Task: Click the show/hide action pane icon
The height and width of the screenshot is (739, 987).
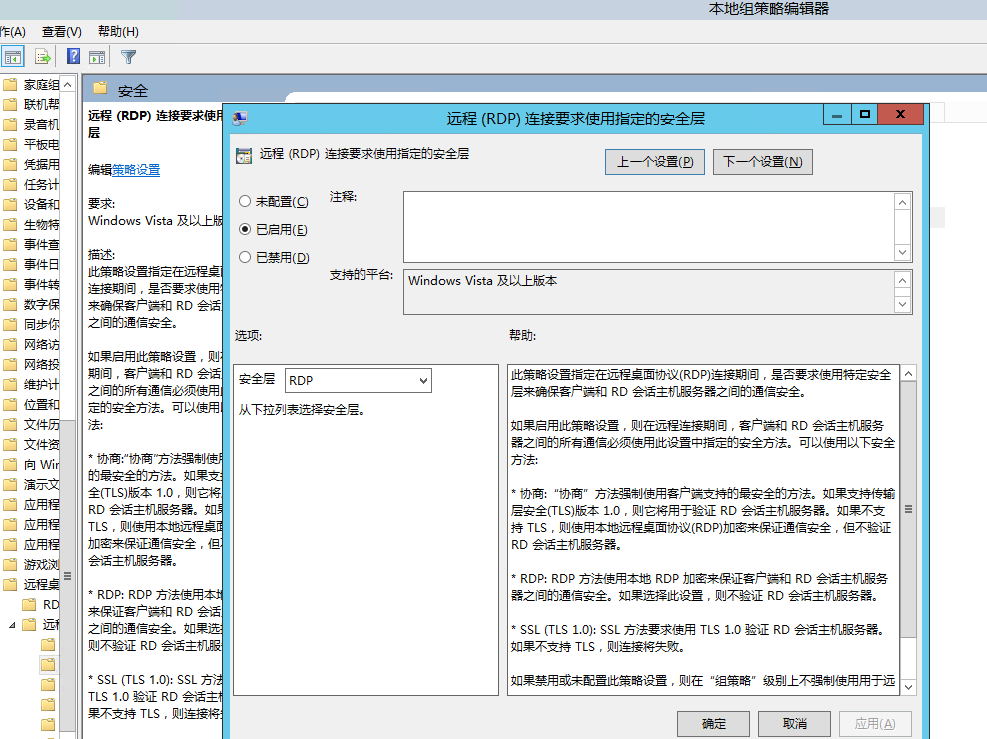Action: (97, 57)
